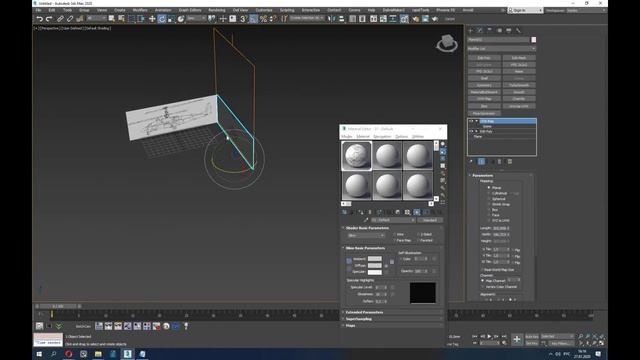Screen dimensions: 640x360
Task: Select Planar mapping radio button
Action: [x=489, y=187]
